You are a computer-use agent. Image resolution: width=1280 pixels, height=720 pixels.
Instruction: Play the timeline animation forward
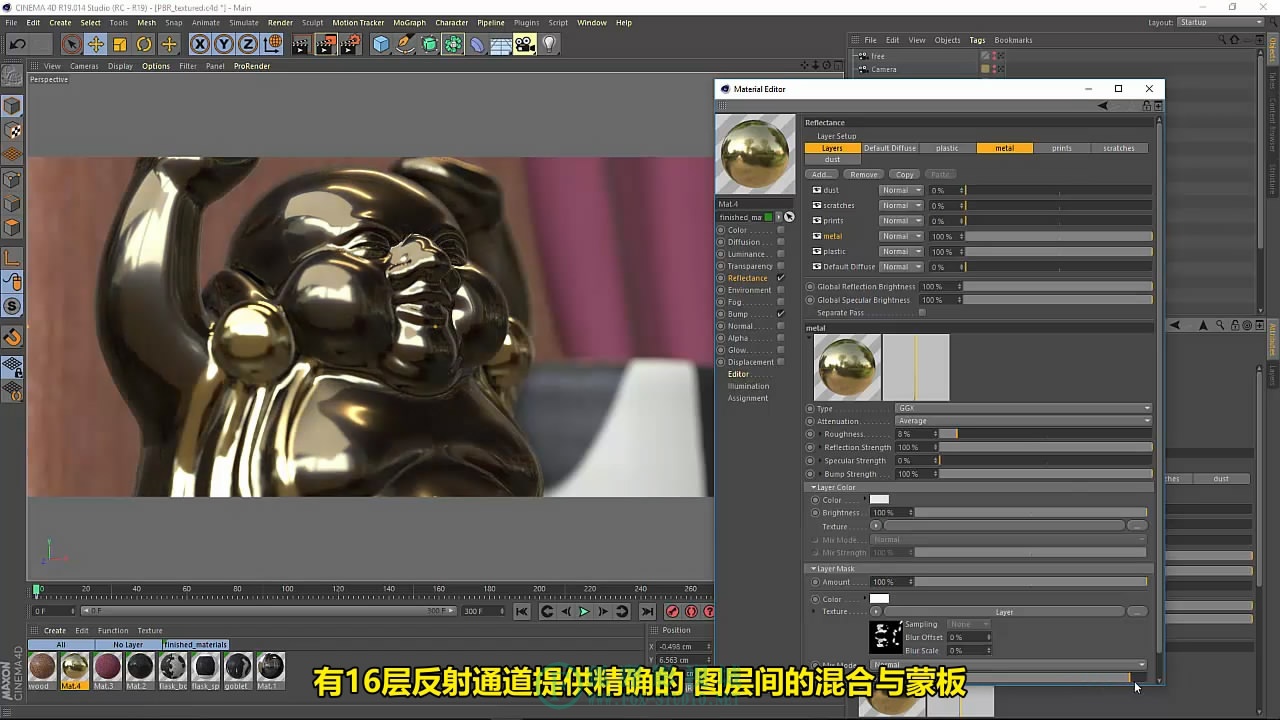coord(585,611)
